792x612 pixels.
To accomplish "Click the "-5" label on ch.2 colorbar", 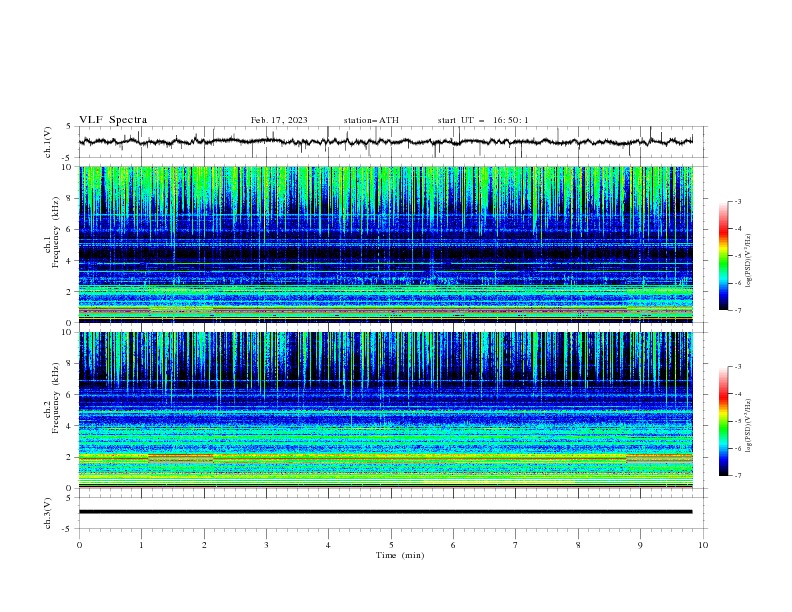I will click(x=738, y=421).
